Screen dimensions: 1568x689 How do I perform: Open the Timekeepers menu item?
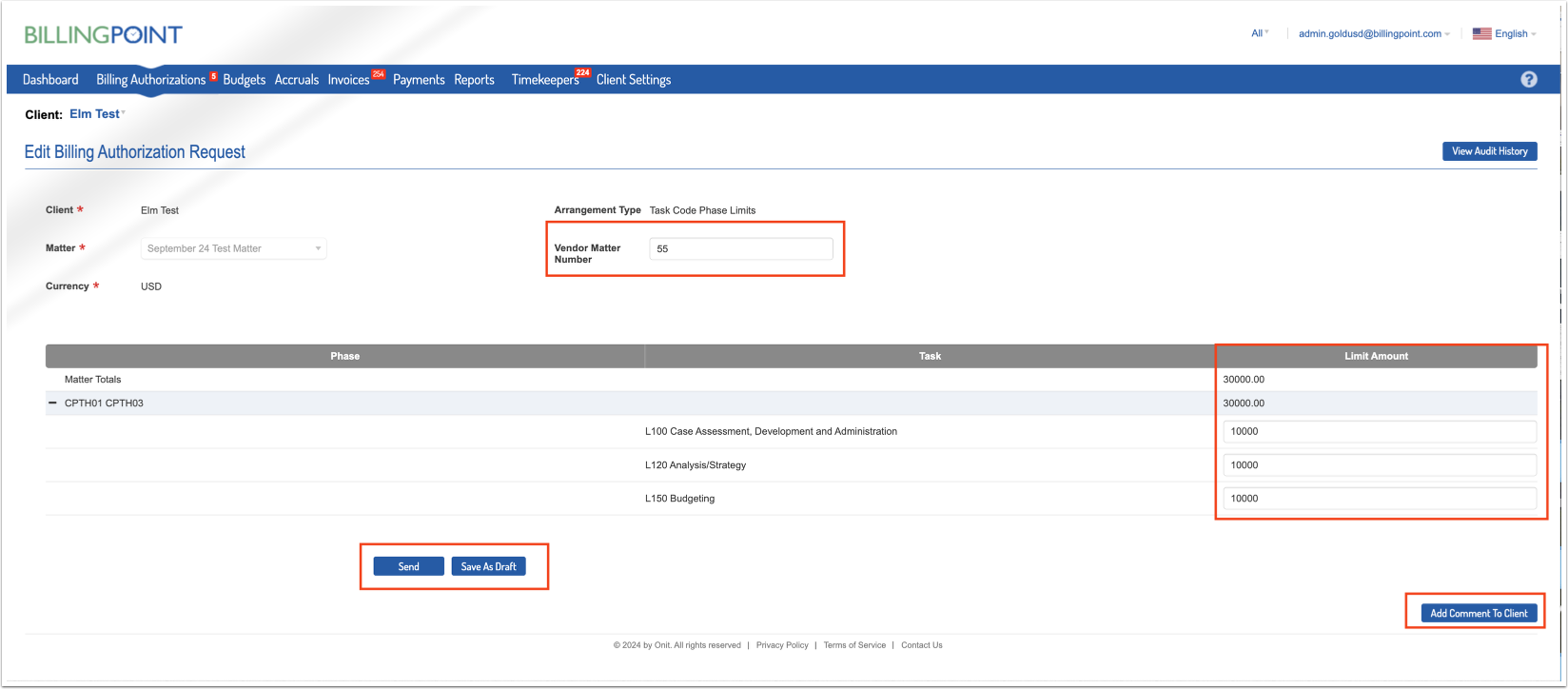545,80
